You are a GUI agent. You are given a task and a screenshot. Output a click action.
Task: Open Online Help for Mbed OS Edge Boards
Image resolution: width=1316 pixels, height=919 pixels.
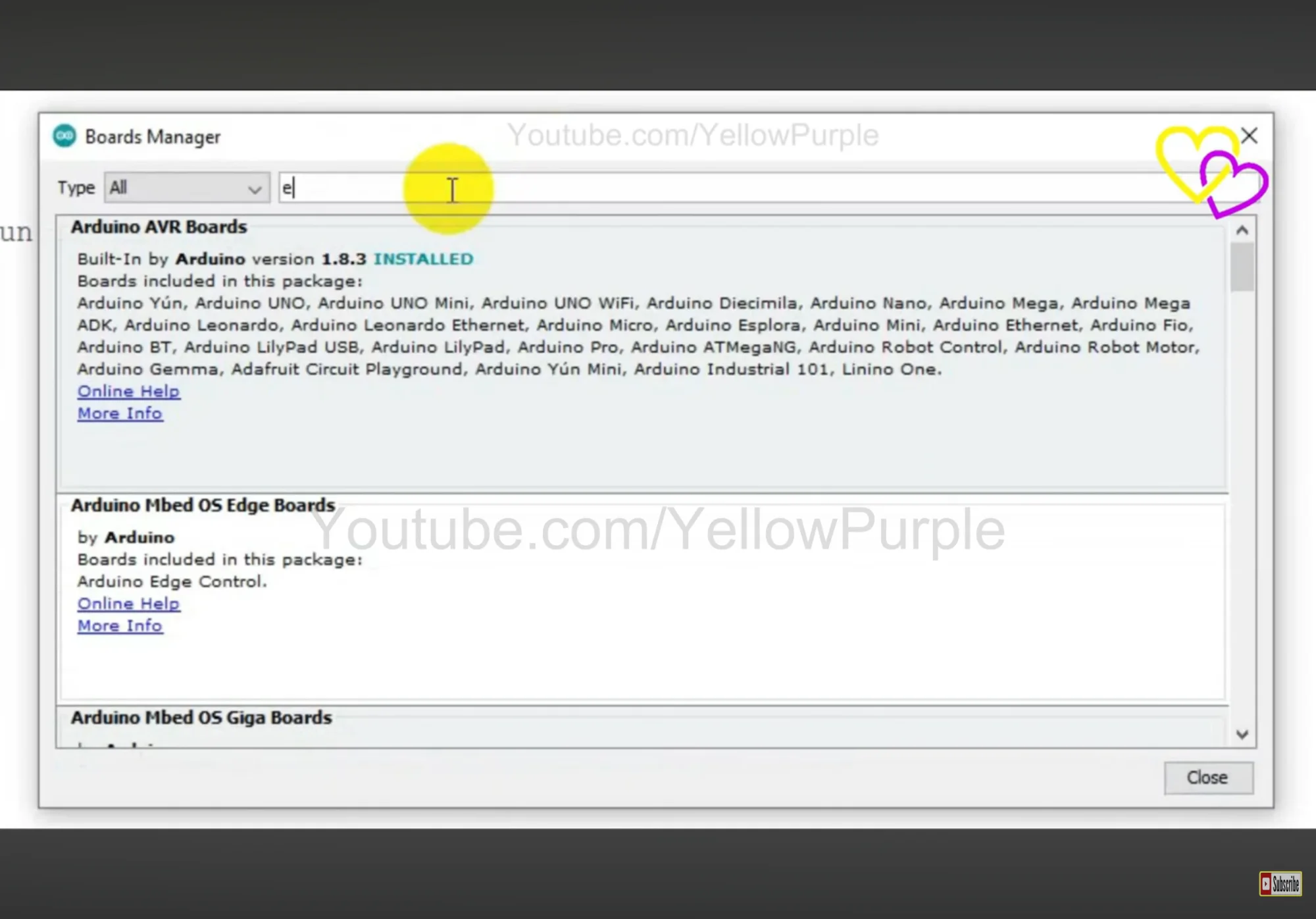pyautogui.click(x=128, y=604)
